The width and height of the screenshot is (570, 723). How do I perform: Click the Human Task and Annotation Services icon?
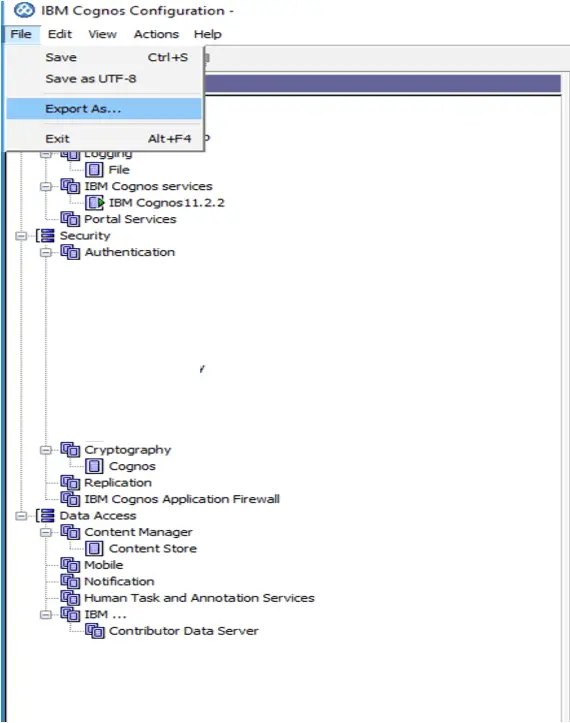[70, 598]
